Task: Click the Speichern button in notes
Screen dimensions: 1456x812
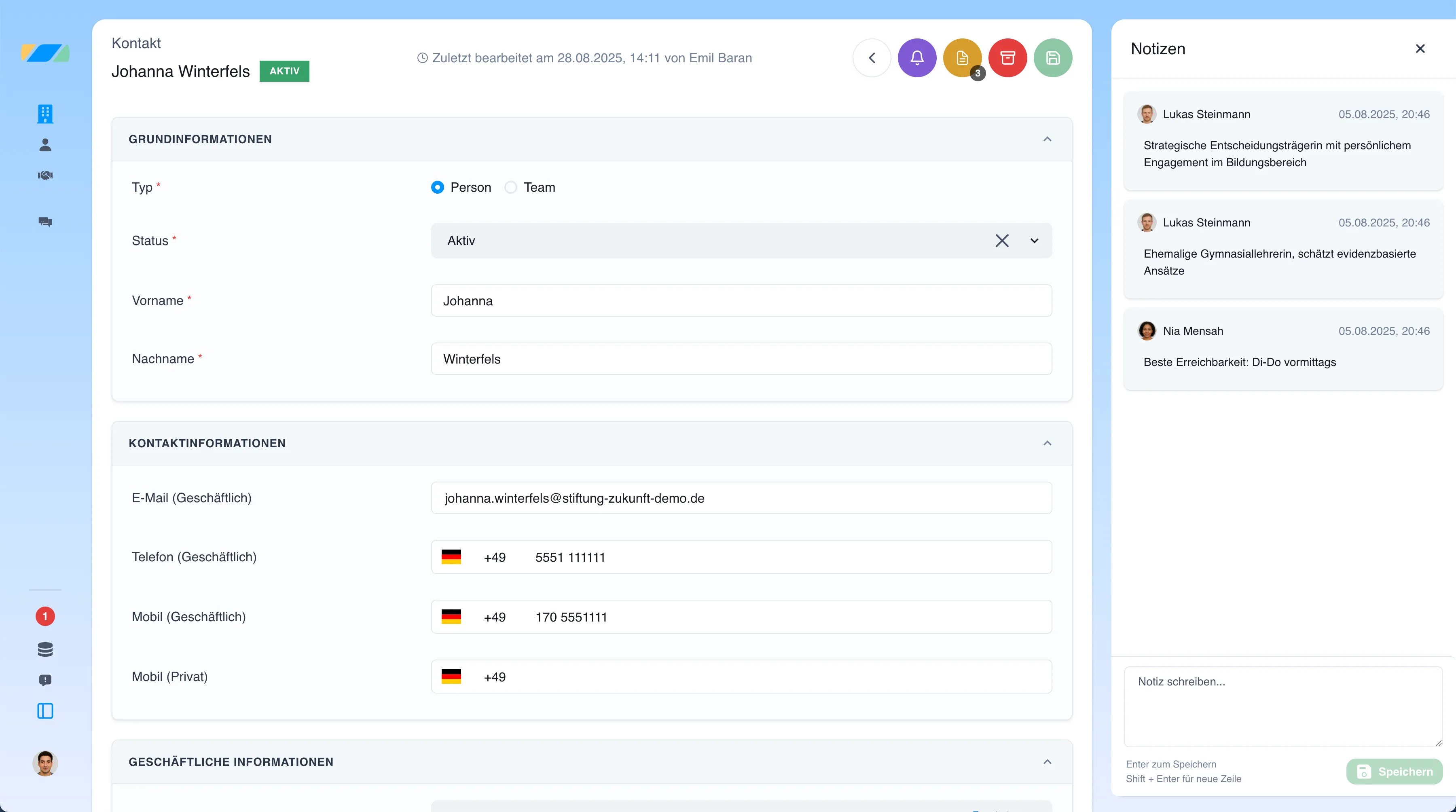Action: tap(1395, 771)
